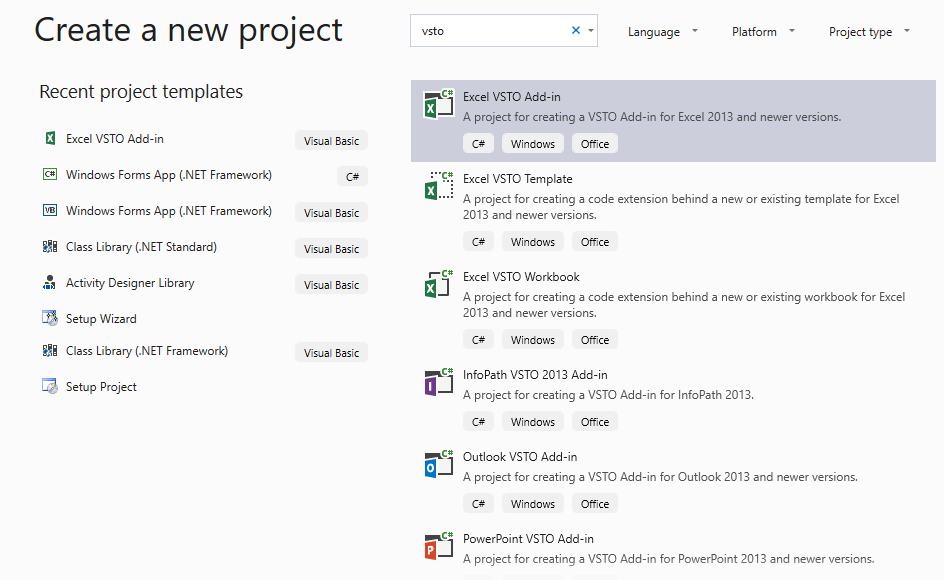Choose the Outlook VSTO Add-in template title
Screen dimensions: 944x580
coord(520,457)
